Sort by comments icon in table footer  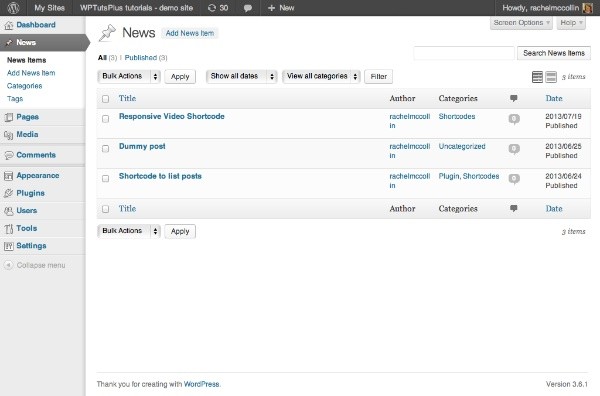tap(514, 209)
